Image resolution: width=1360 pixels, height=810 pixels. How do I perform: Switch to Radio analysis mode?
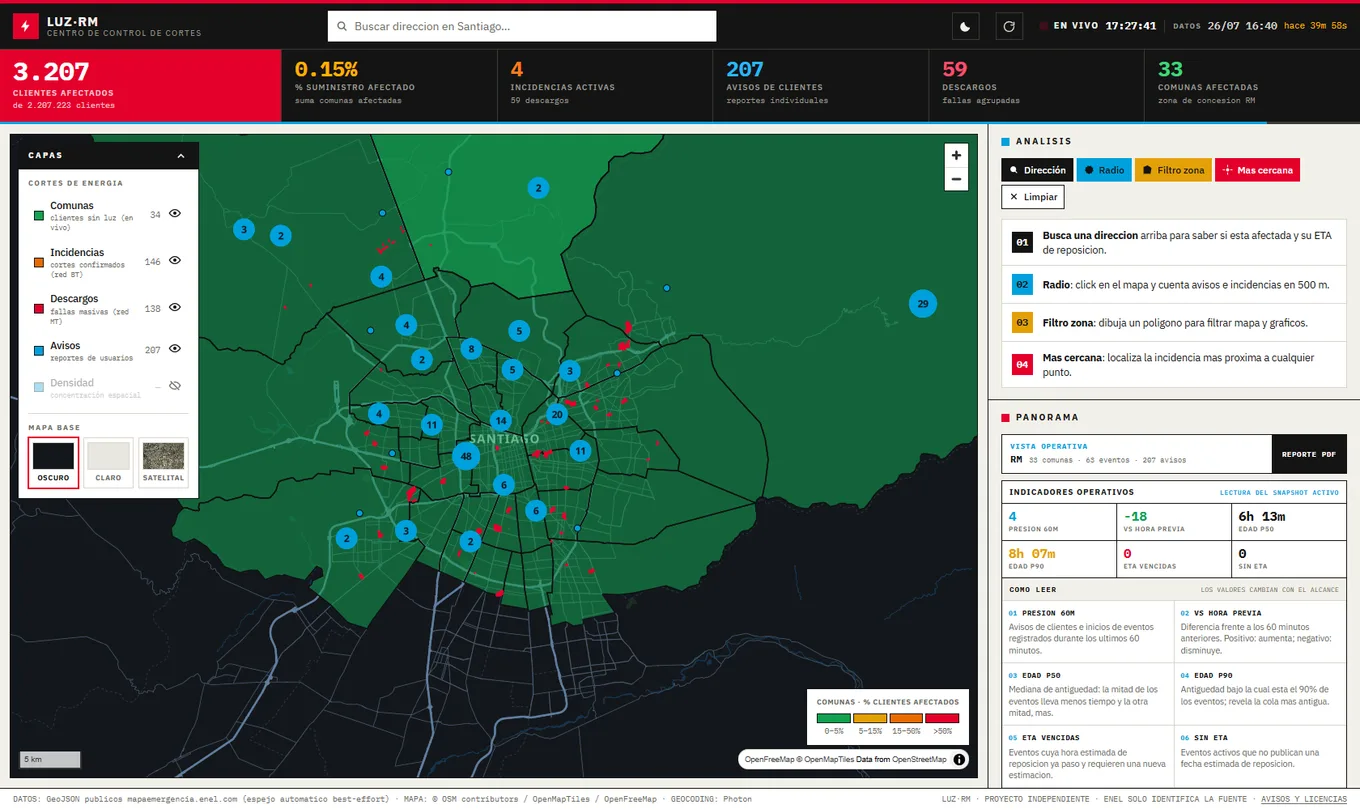tap(1104, 170)
